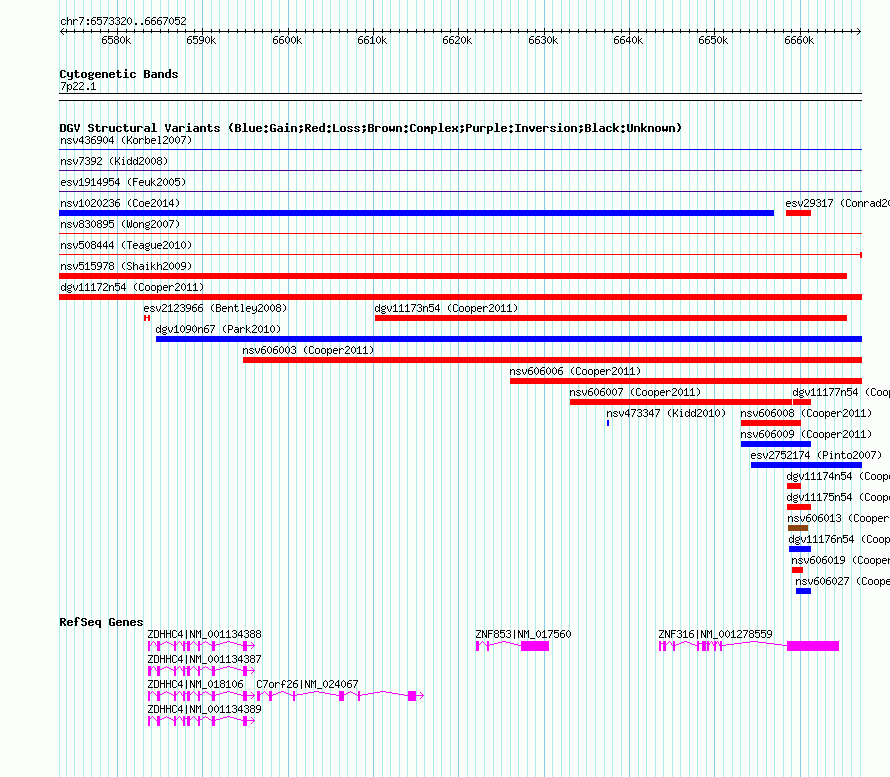Click dgv1090n67 (Park2010) blue bar
Viewport: 890px width, 777px height.
point(509,339)
